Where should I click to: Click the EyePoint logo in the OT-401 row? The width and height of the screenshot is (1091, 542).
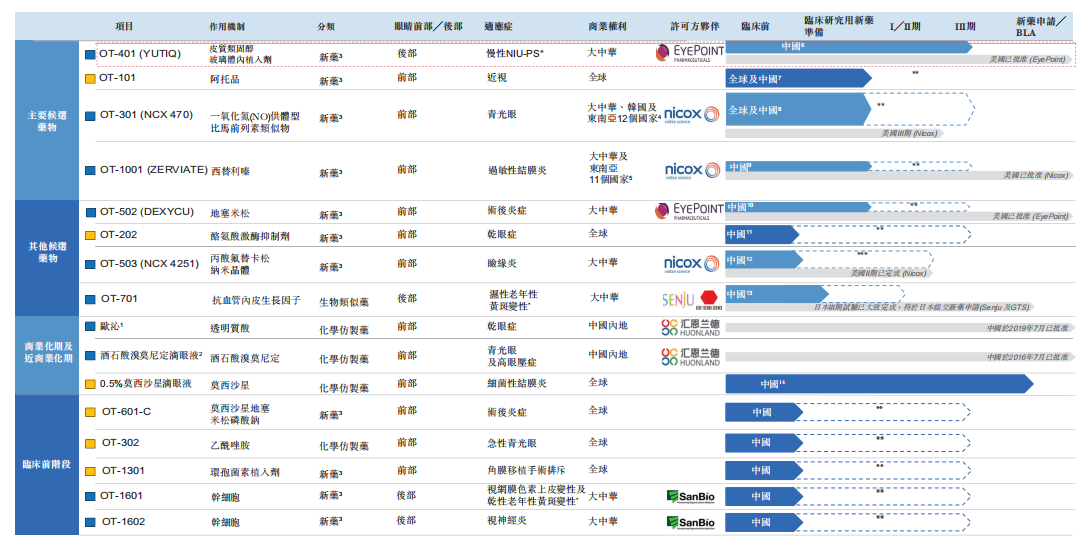688,53
